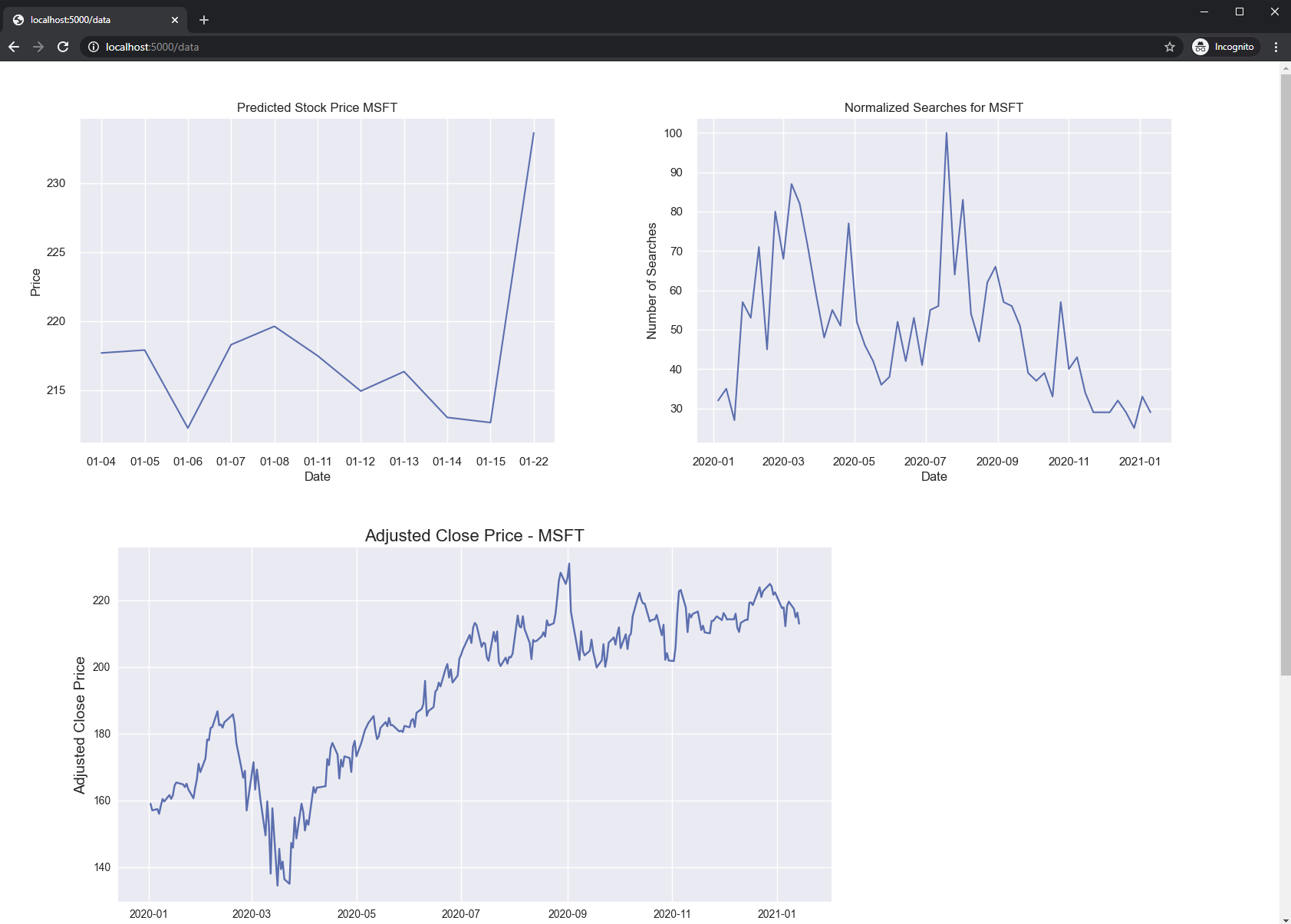Image resolution: width=1291 pixels, height=924 pixels.
Task: Open a new browser tab
Action: tap(204, 20)
